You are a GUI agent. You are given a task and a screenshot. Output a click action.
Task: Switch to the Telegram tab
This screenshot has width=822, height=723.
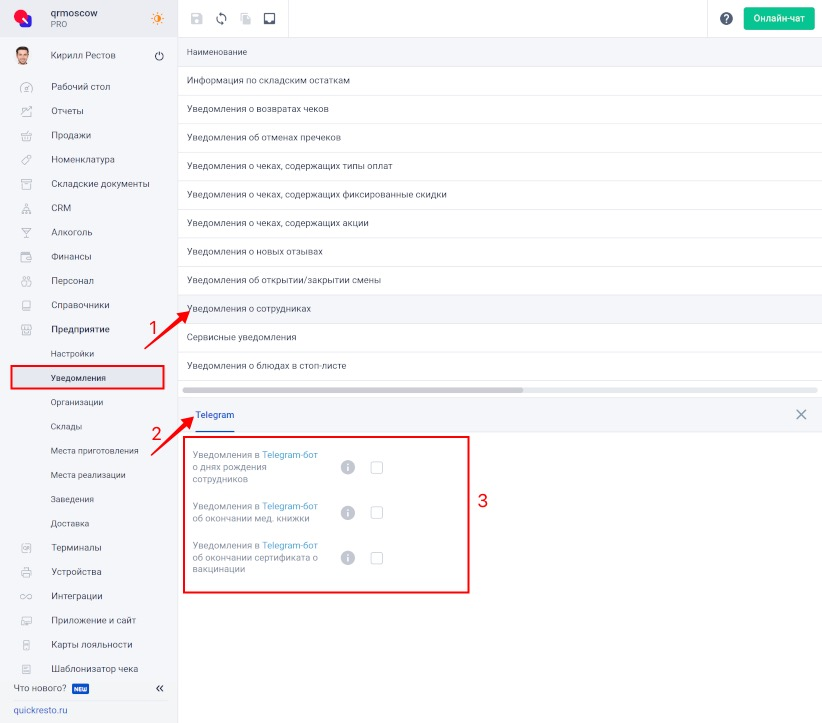coord(215,415)
